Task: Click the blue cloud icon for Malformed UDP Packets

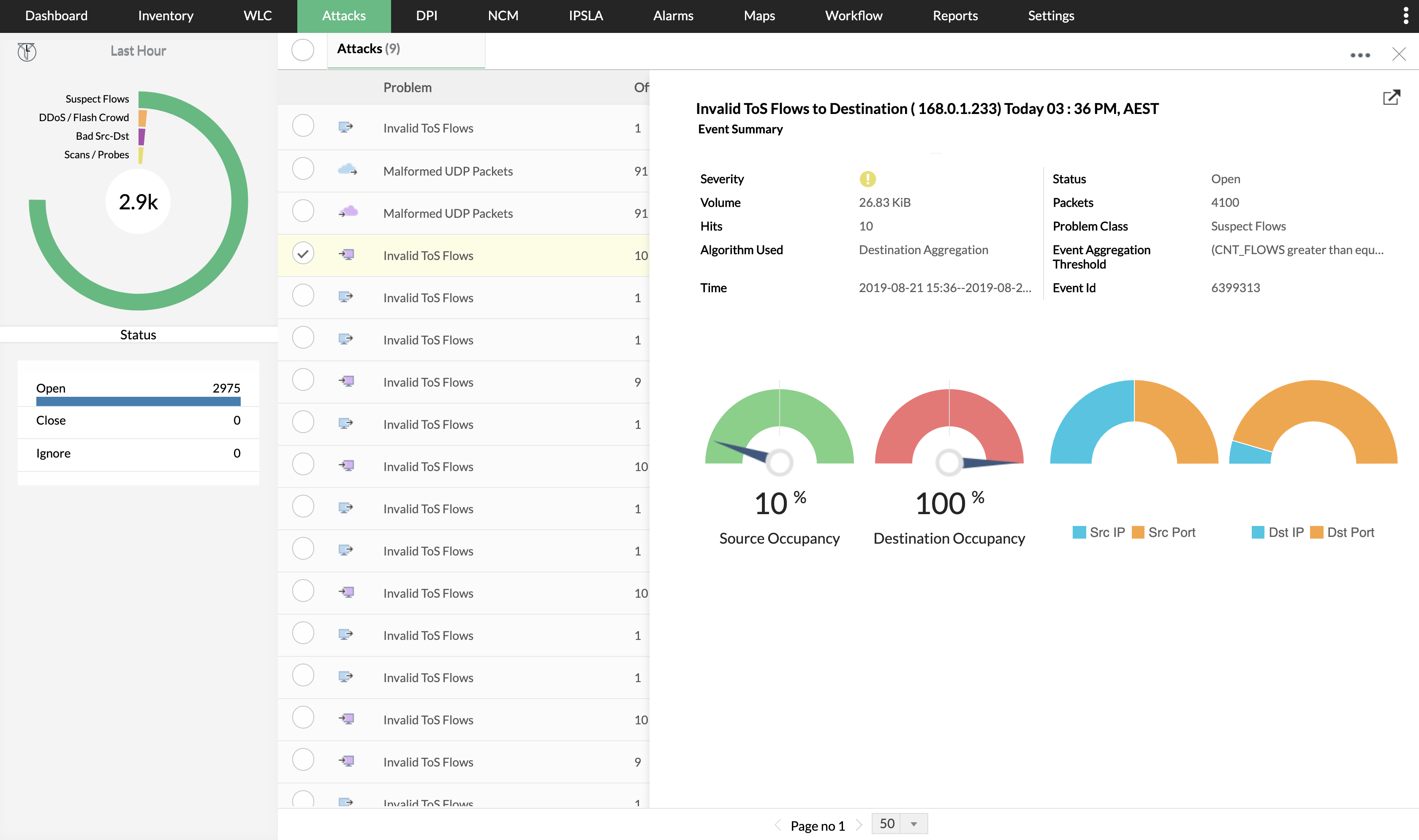Action: point(347,169)
